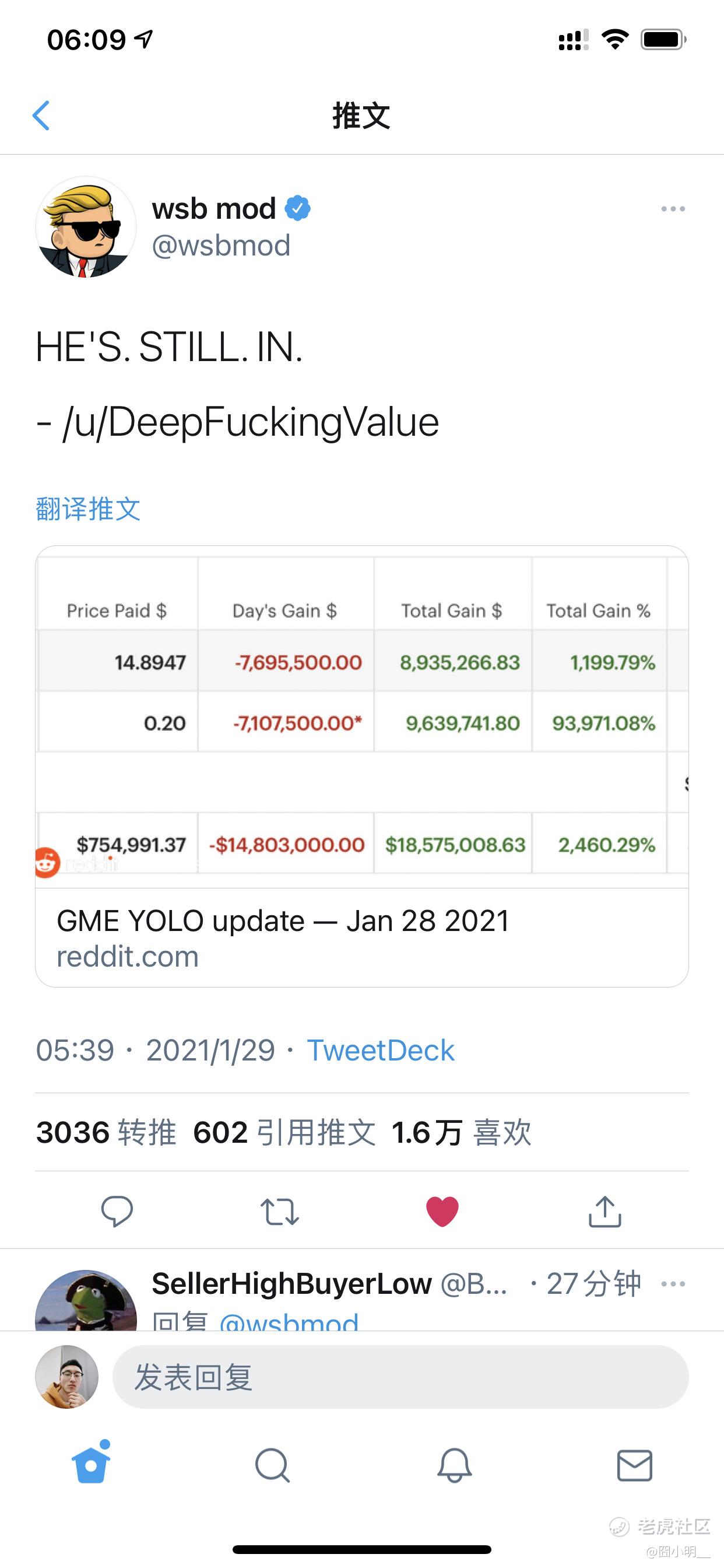Viewport: 724px width, 1568px height.
Task: Tap the back arrow icon
Action: click(41, 116)
